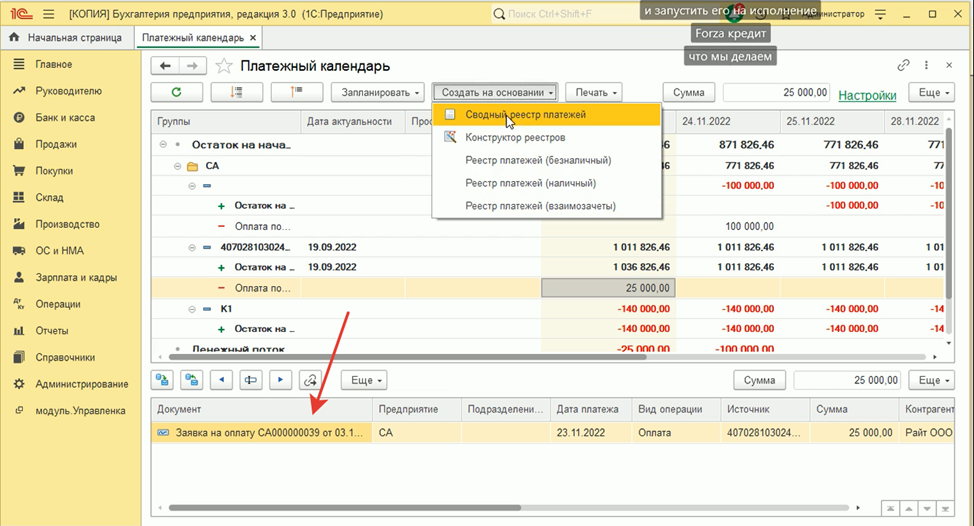The height and width of the screenshot is (526, 974).
Task: Open the upper Еще dropdown
Action: (931, 92)
